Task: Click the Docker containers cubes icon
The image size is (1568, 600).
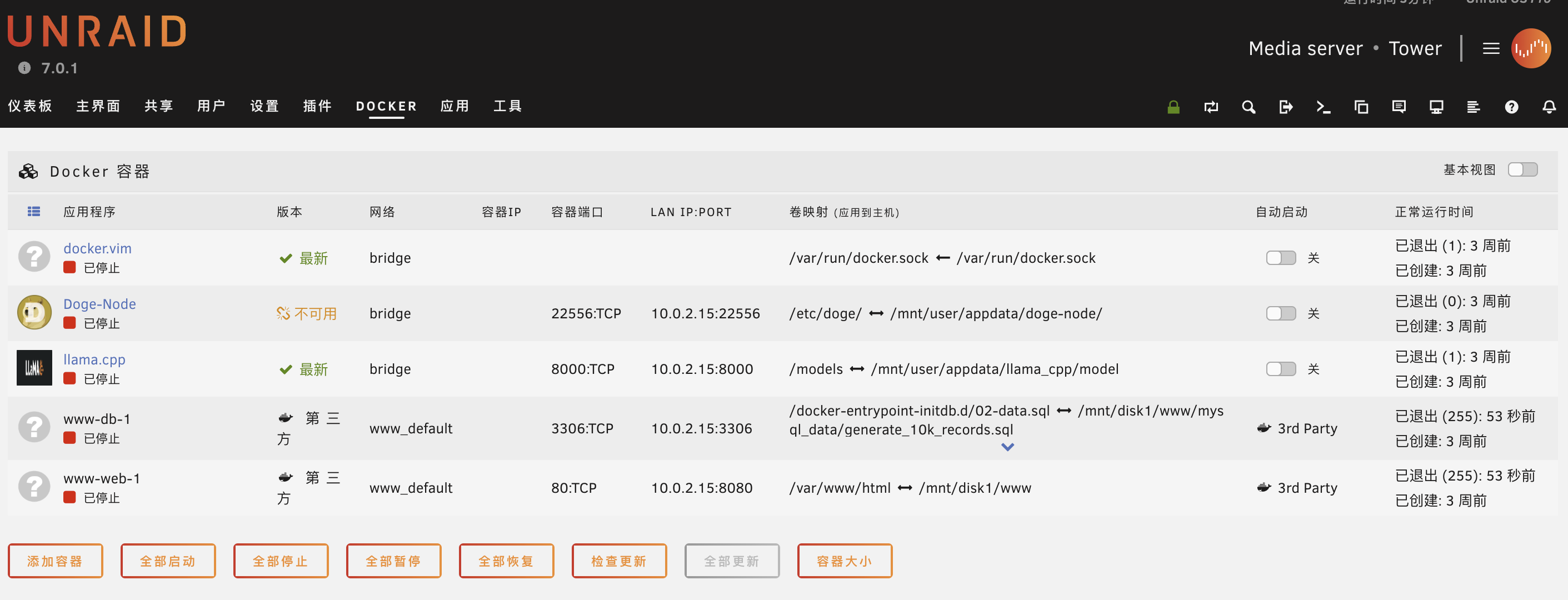Action: 28,172
